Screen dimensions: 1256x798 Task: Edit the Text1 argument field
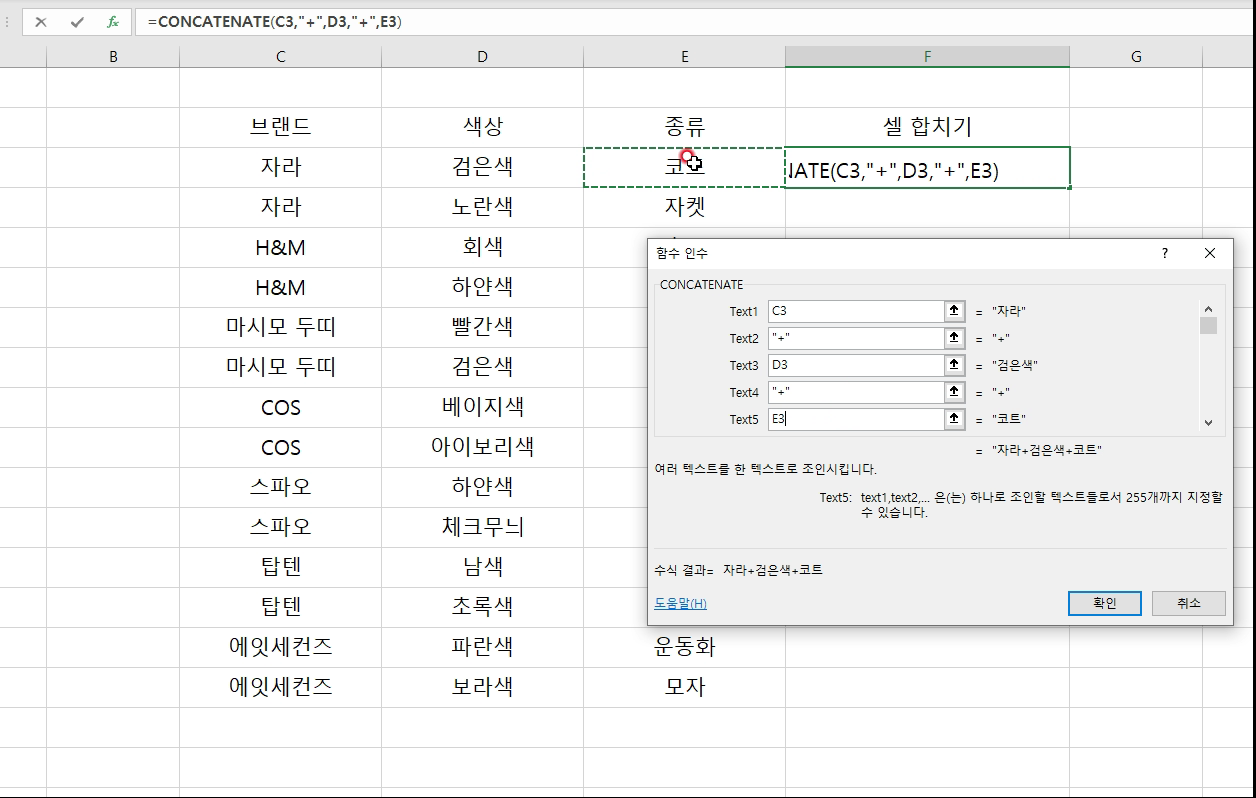click(856, 311)
